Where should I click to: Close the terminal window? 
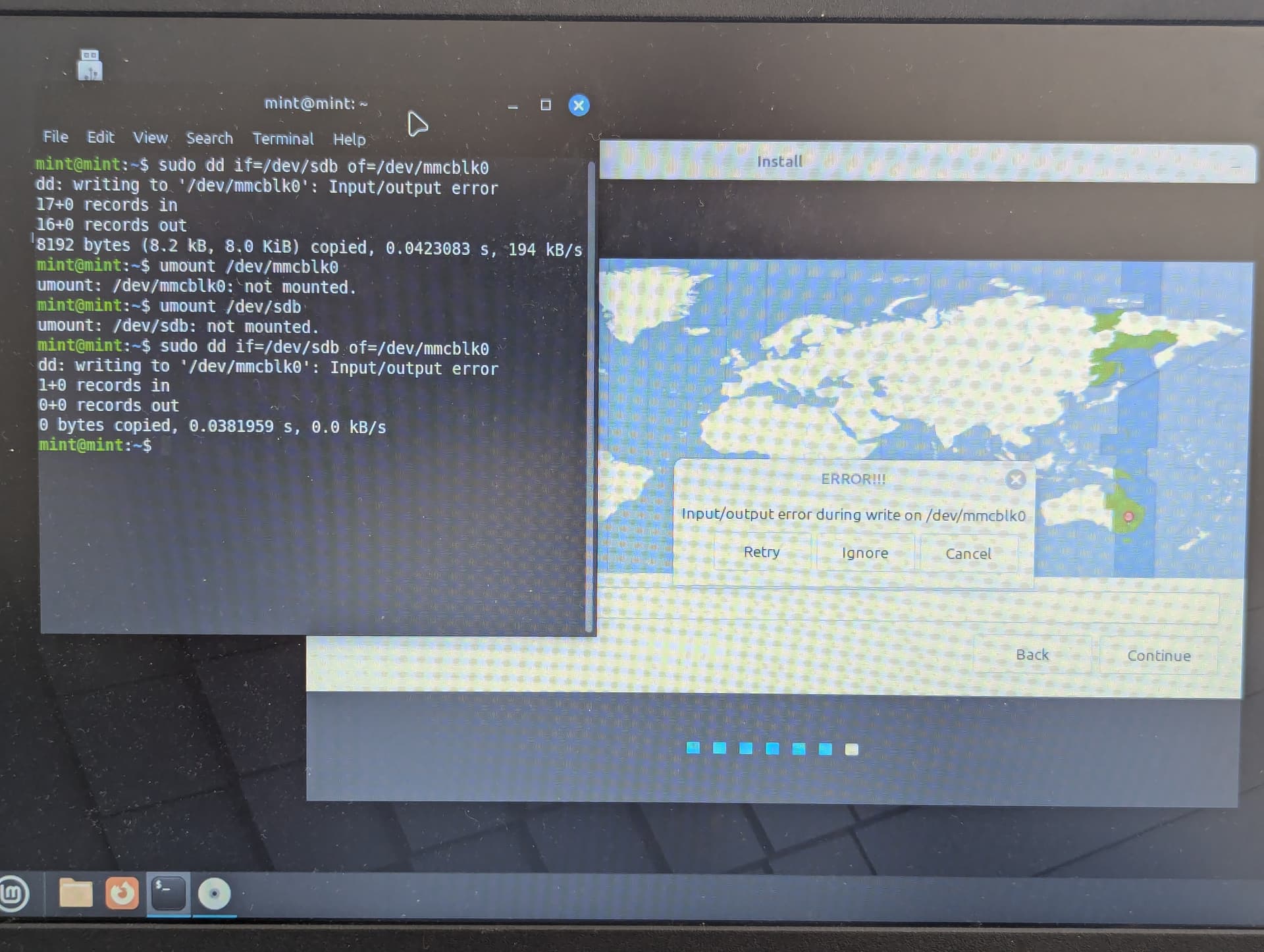click(x=579, y=105)
